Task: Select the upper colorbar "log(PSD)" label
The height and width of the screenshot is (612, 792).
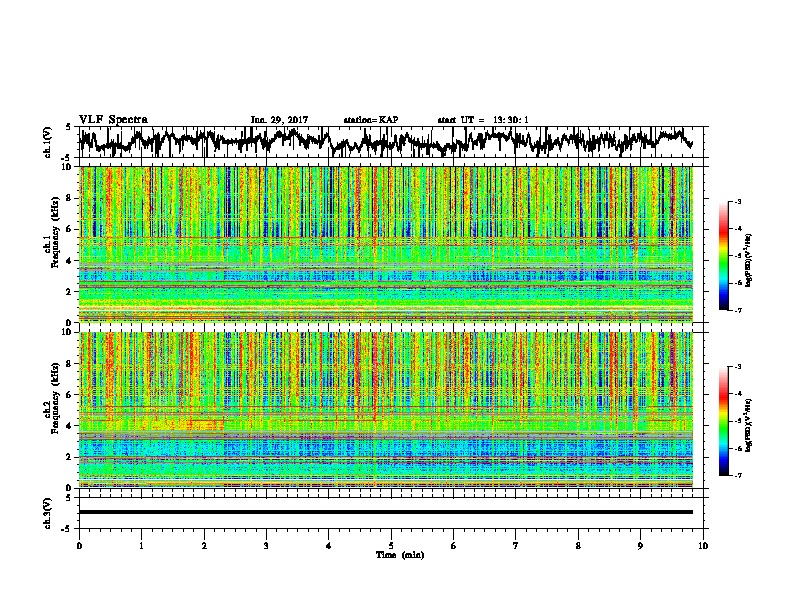Action: coord(749,260)
